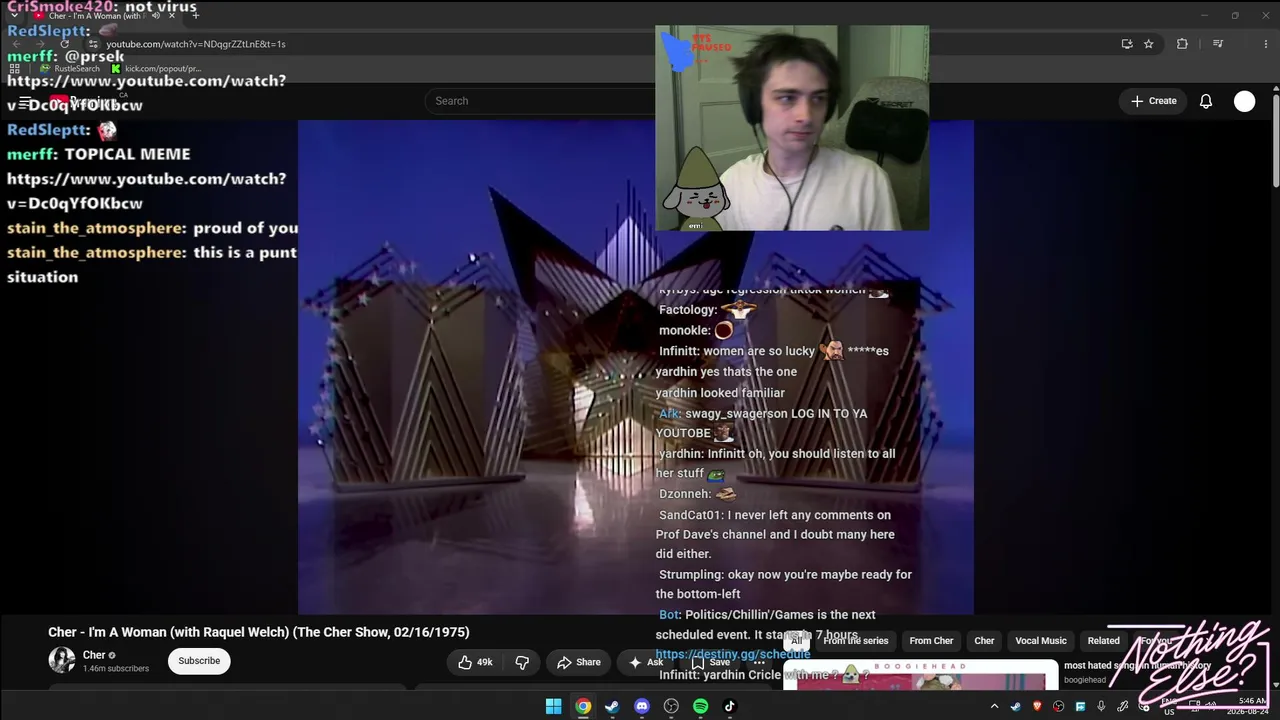Open the RustleSearch bookmark

click(x=69, y=69)
